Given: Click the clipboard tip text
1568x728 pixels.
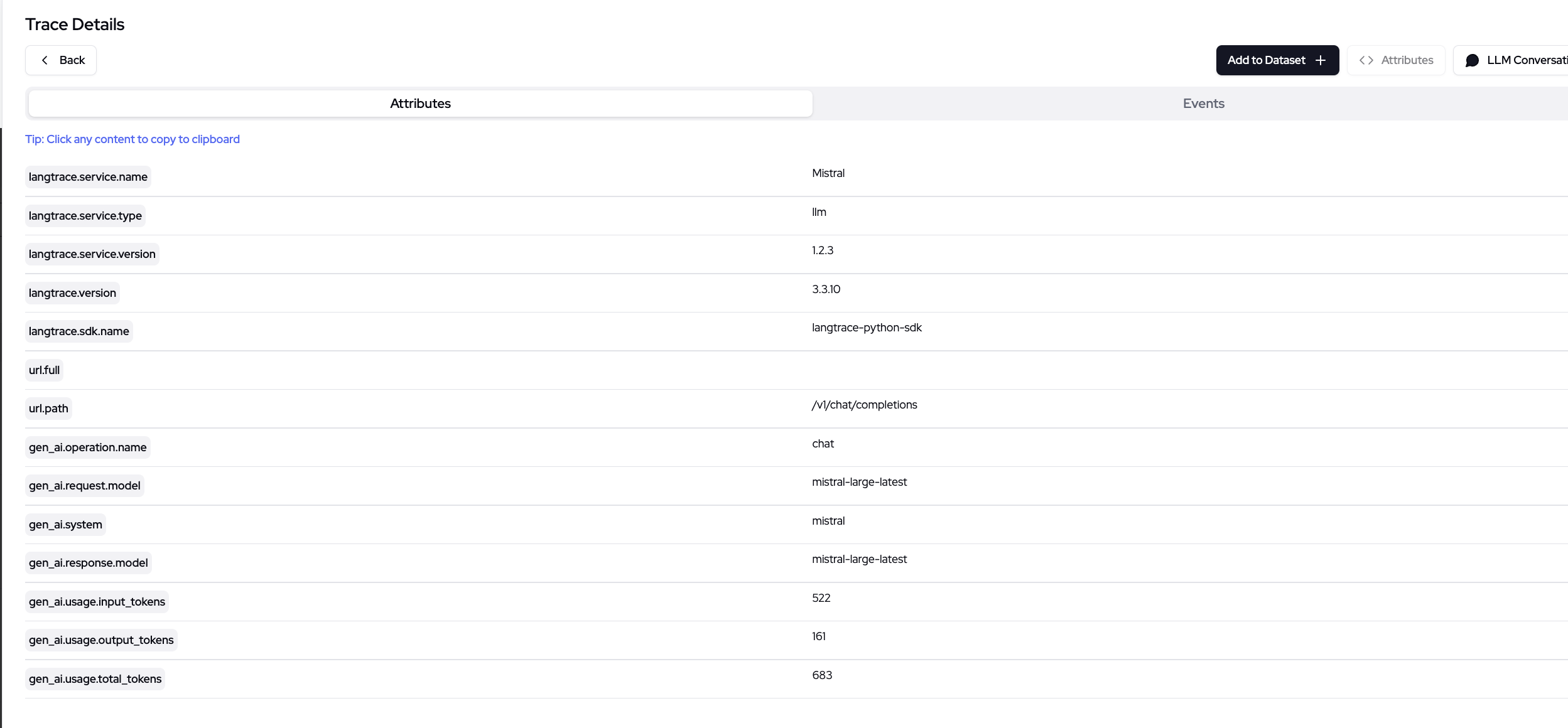Looking at the screenshot, I should 132,139.
